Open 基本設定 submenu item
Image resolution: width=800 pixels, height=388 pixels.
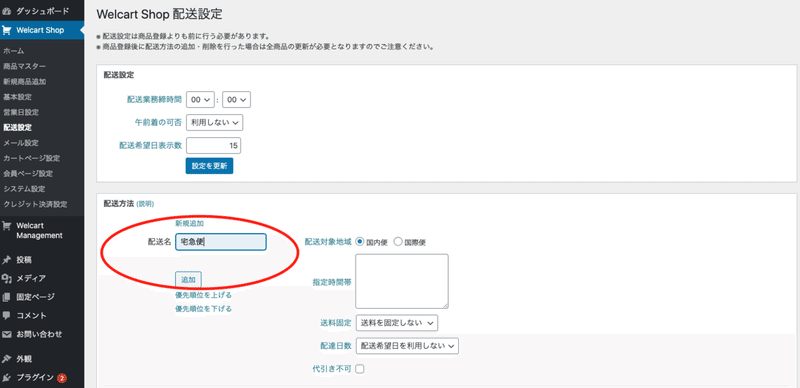[17, 97]
